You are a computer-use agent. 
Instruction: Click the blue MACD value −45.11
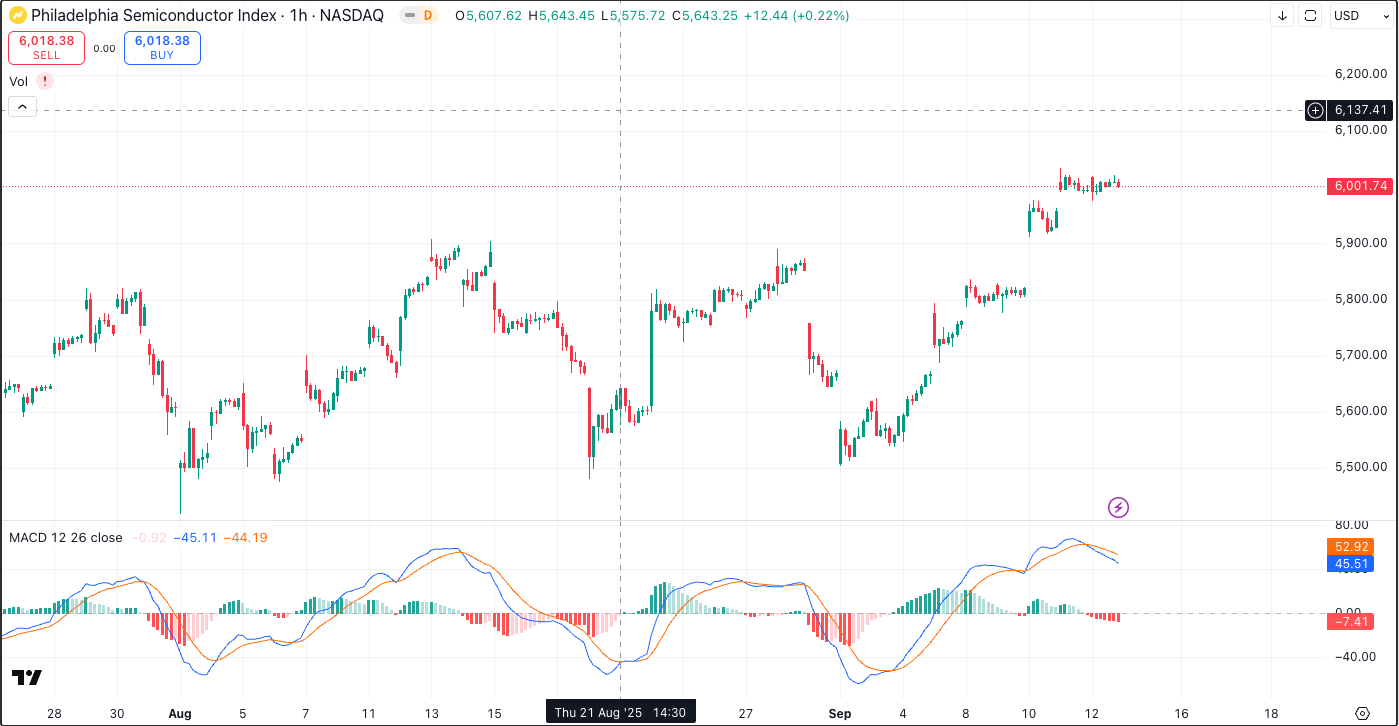point(195,538)
